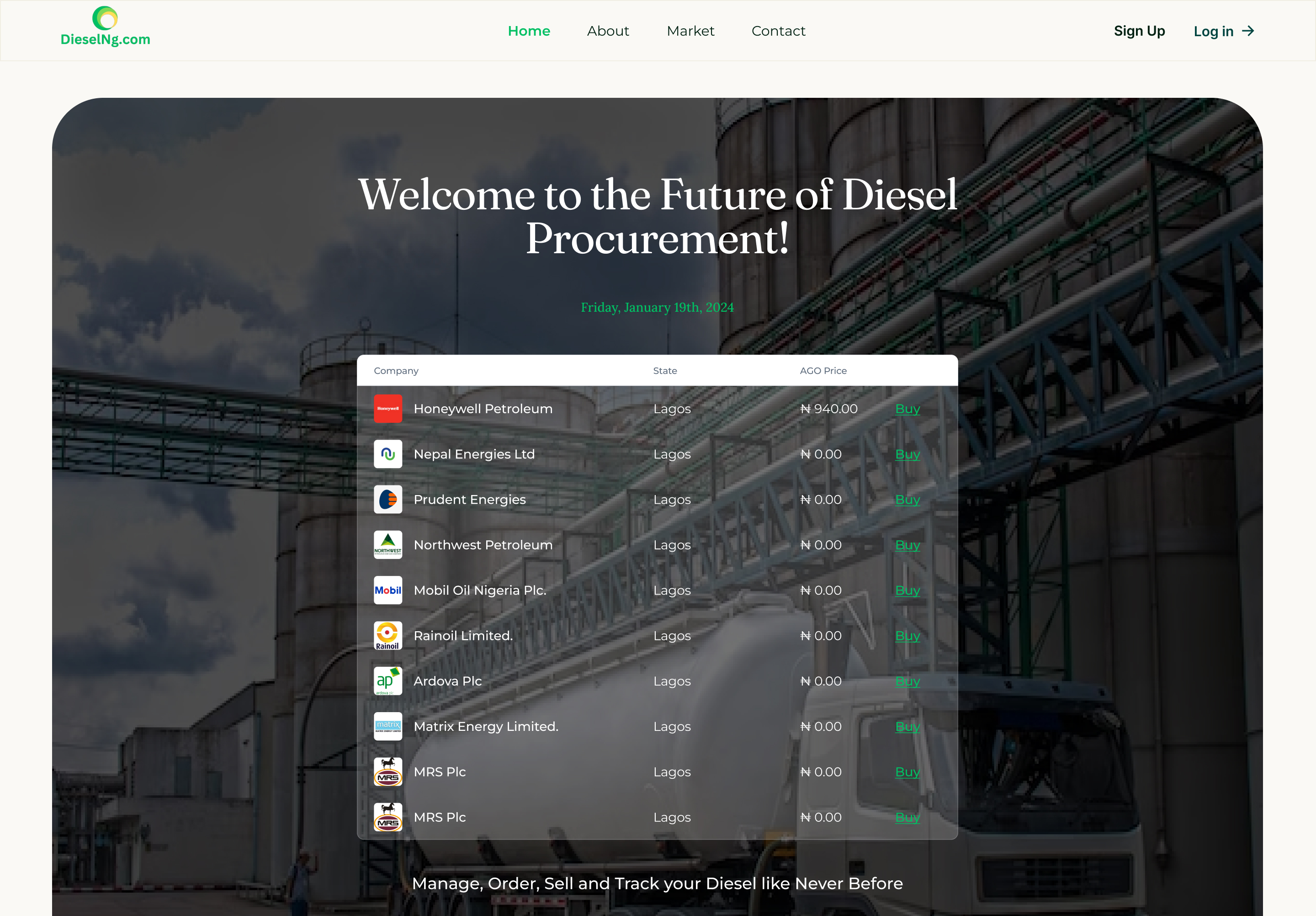Screen dimensions: 1316x916
Task: Click the Friday, January 19th, 2024 date
Action: pos(658,308)
